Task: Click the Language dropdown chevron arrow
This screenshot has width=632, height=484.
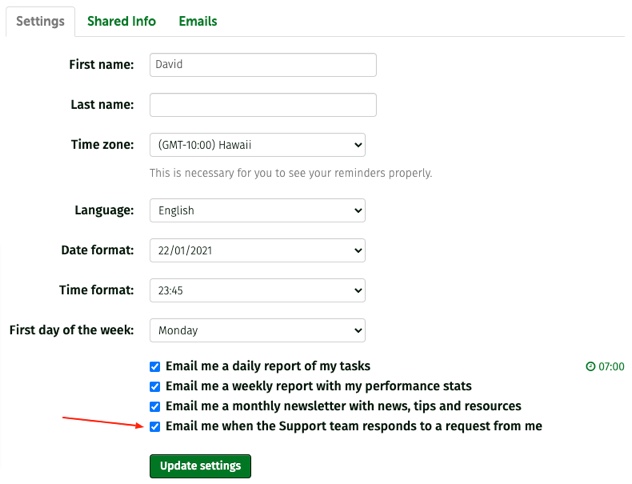Action: [x=358, y=210]
